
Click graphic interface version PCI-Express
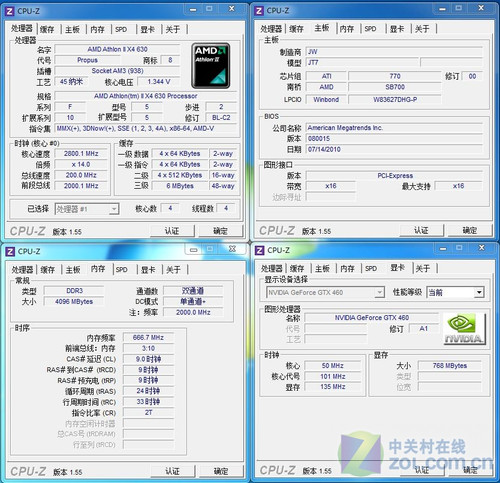394,176
